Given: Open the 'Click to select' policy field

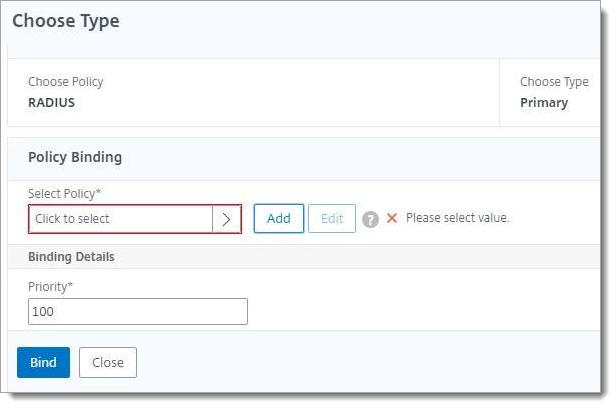Looking at the screenshot, I should coord(120,219).
